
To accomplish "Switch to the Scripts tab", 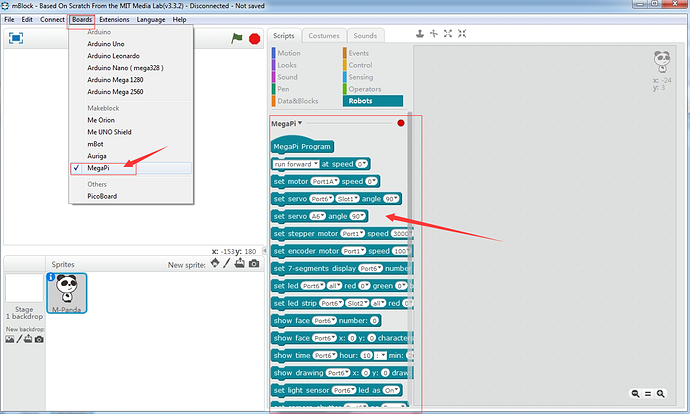I will [284, 36].
